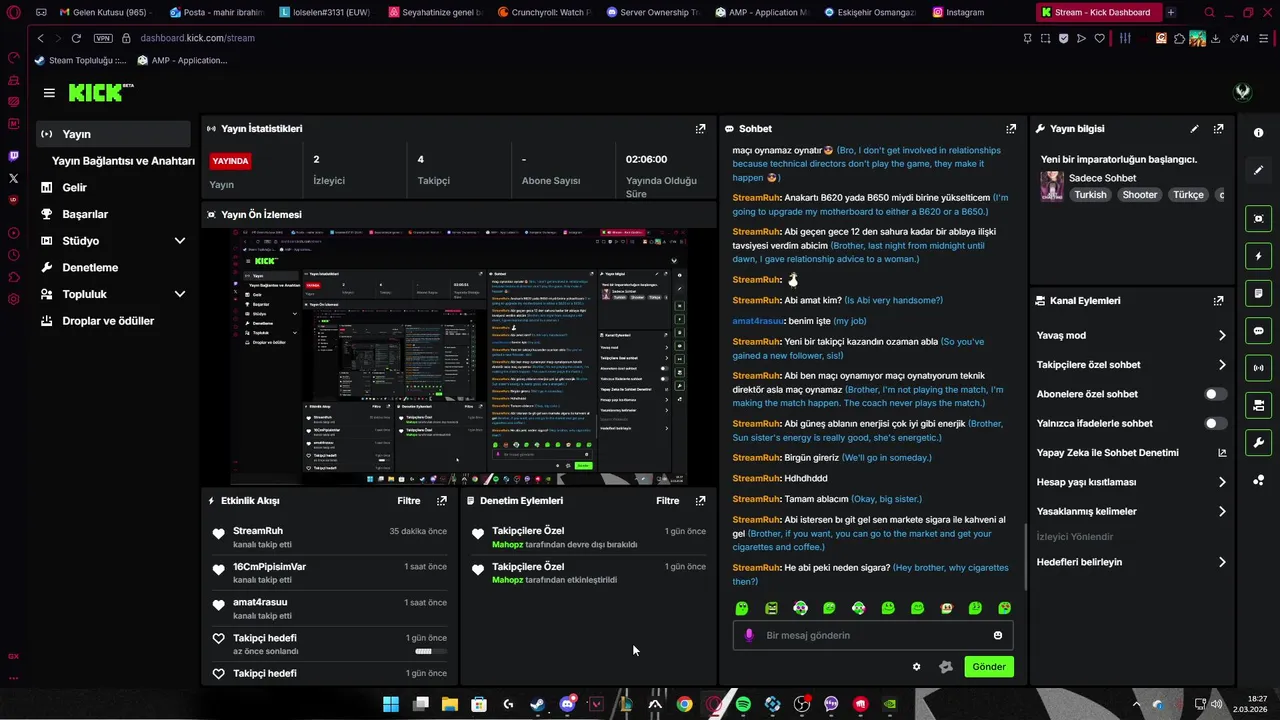Click the stream preview thumbnail
This screenshot has width=1280, height=720.
coord(460,356)
